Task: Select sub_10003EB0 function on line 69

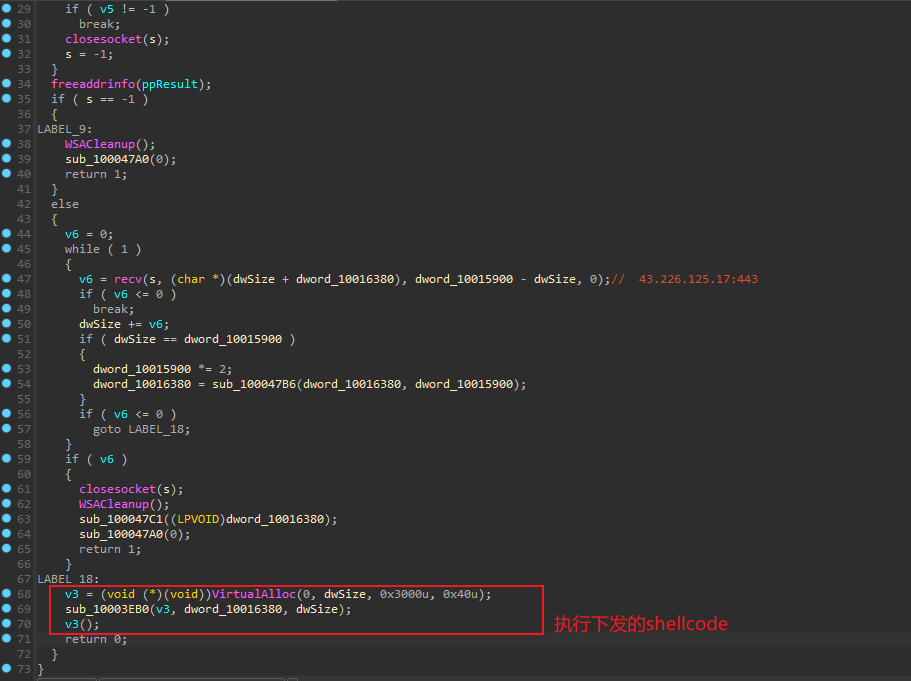Action: point(107,610)
